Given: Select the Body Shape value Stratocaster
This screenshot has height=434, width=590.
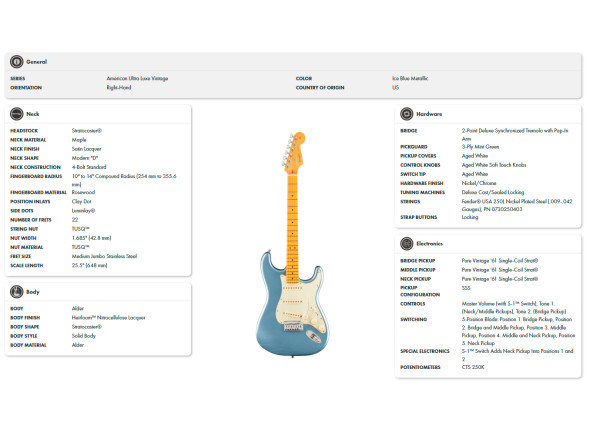Looking at the screenshot, I should coord(87,327).
